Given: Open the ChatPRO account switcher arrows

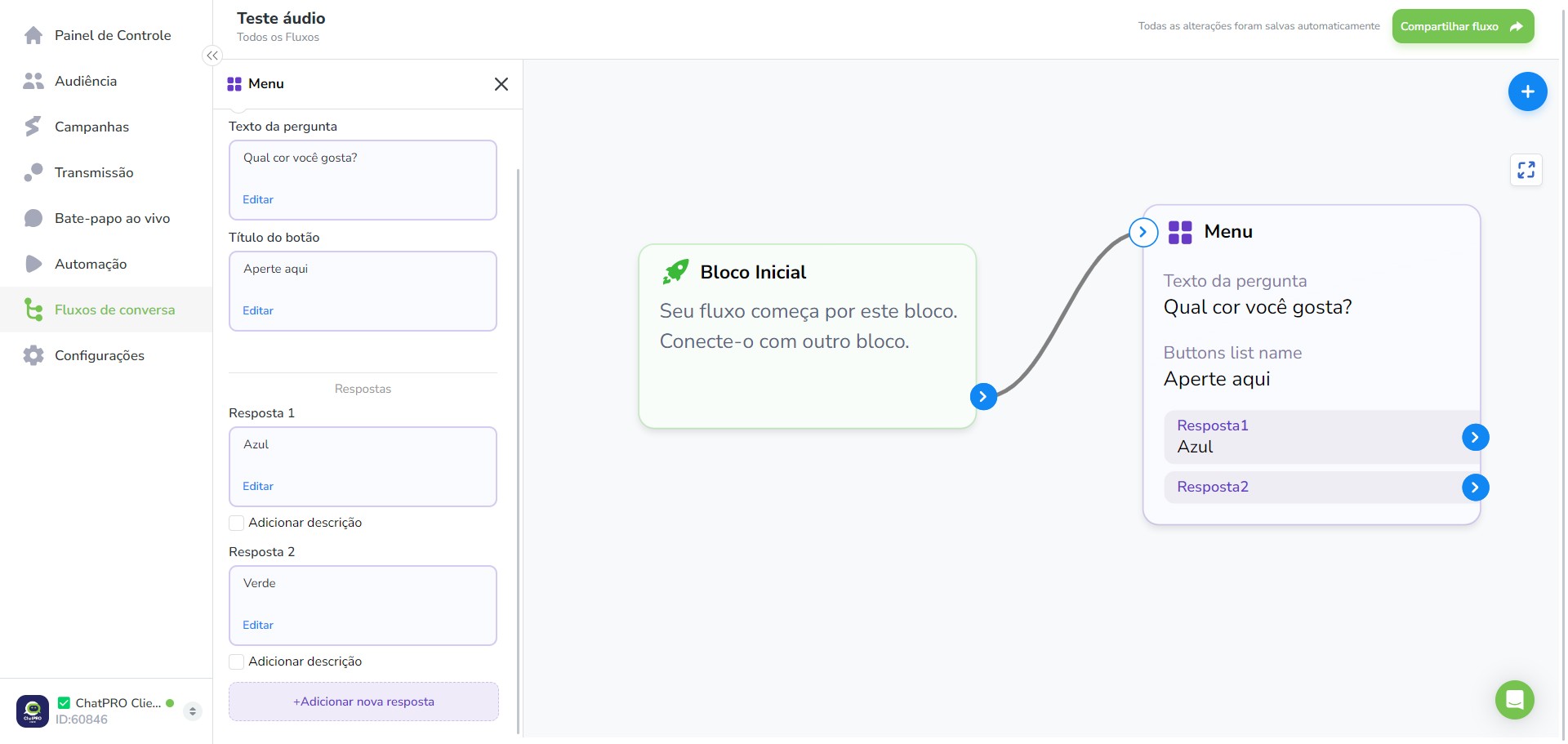Looking at the screenshot, I should click(193, 711).
